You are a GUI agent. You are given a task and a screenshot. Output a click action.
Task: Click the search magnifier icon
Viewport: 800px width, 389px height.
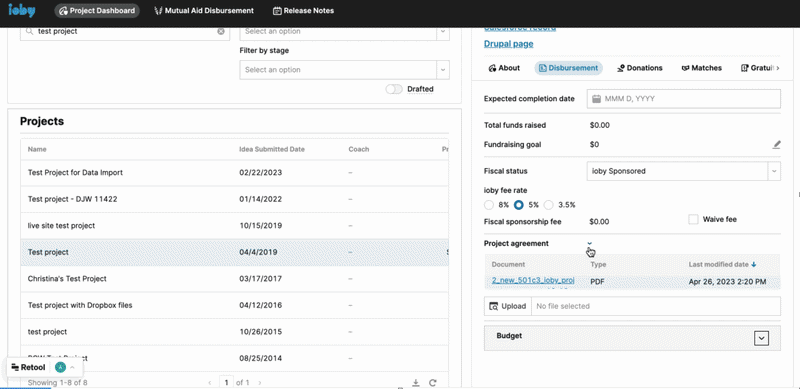click(29, 31)
